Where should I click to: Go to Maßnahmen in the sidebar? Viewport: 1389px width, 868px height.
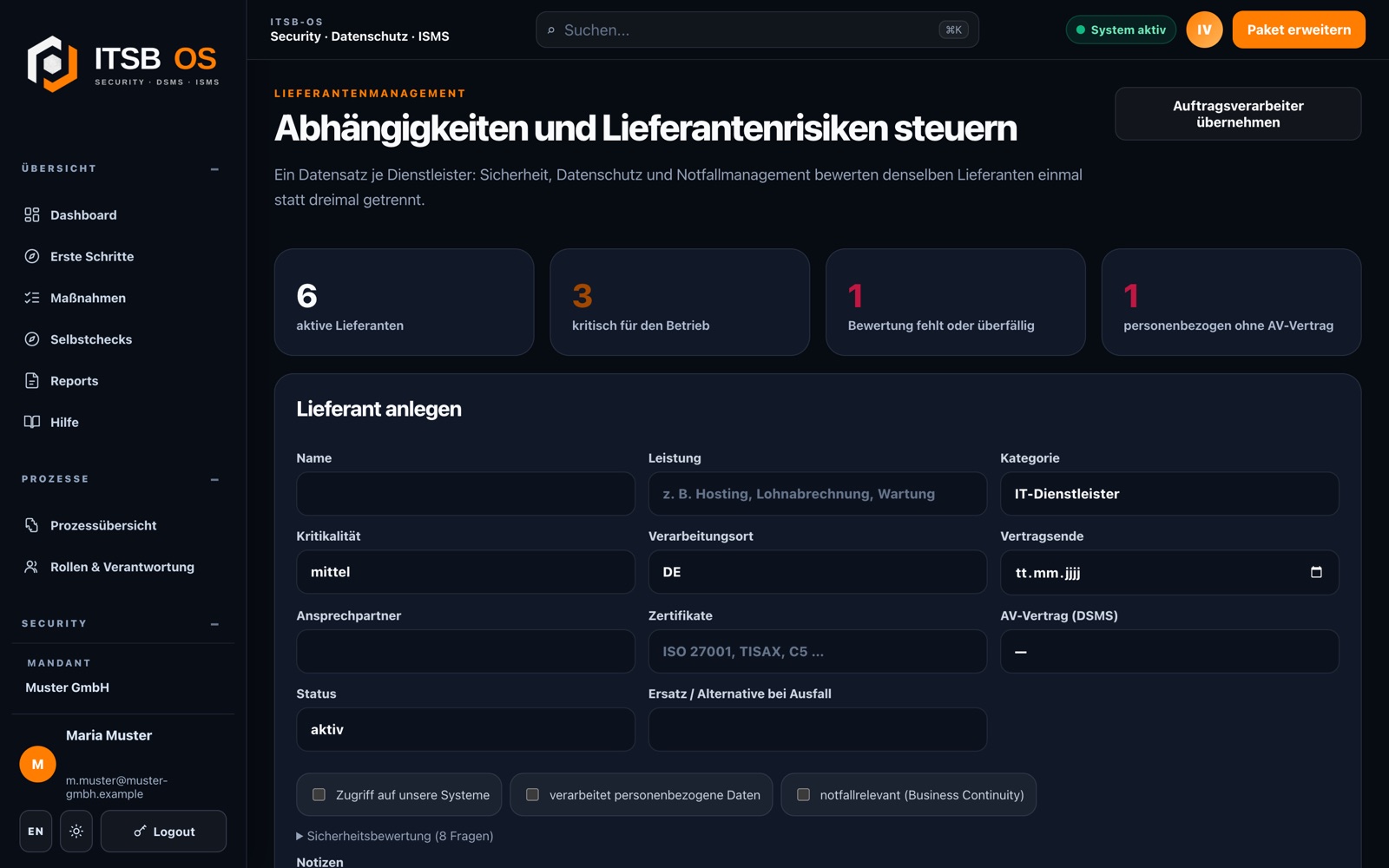[x=122, y=298]
